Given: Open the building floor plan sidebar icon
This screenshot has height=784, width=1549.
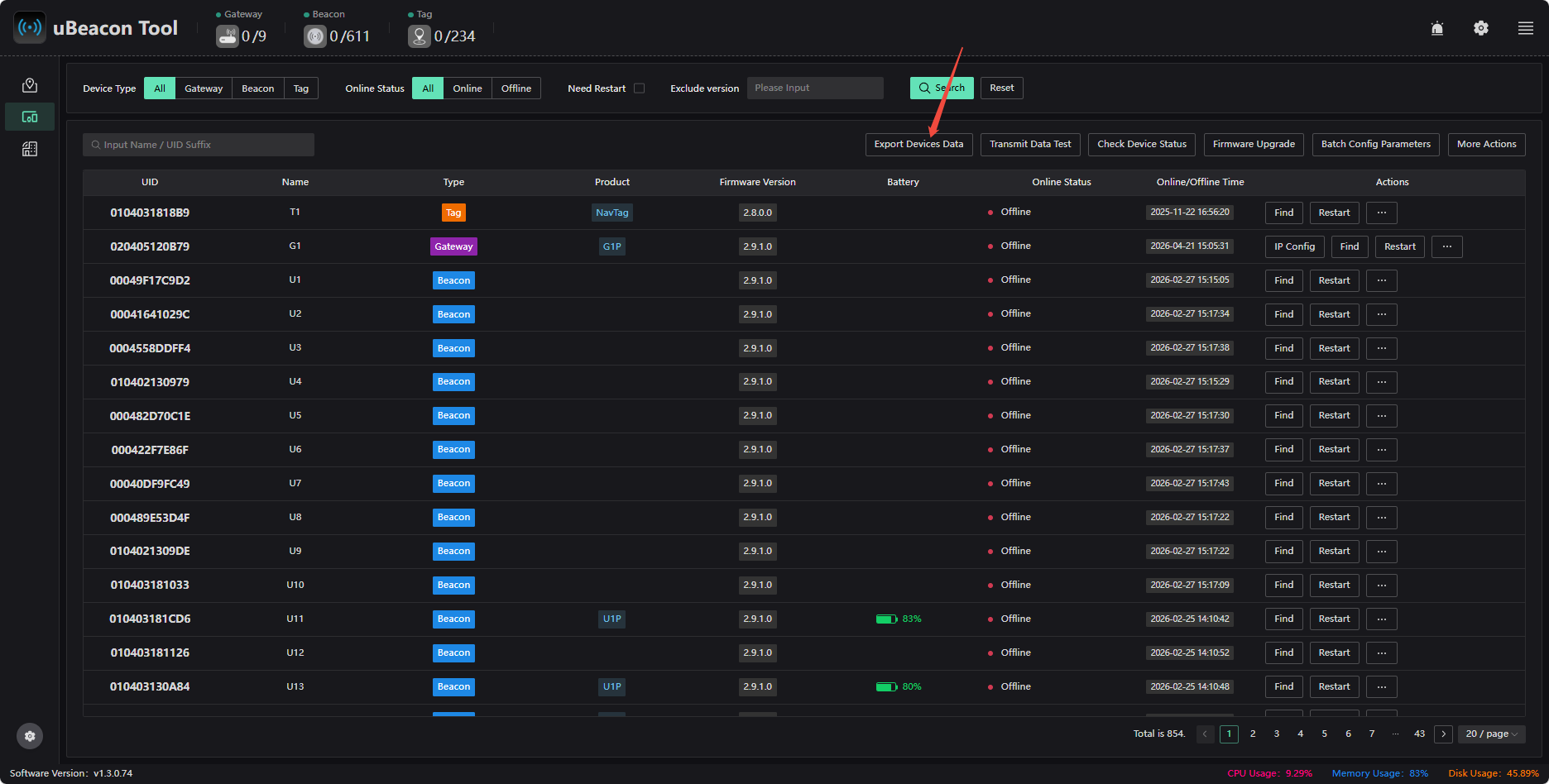Looking at the screenshot, I should tap(30, 149).
